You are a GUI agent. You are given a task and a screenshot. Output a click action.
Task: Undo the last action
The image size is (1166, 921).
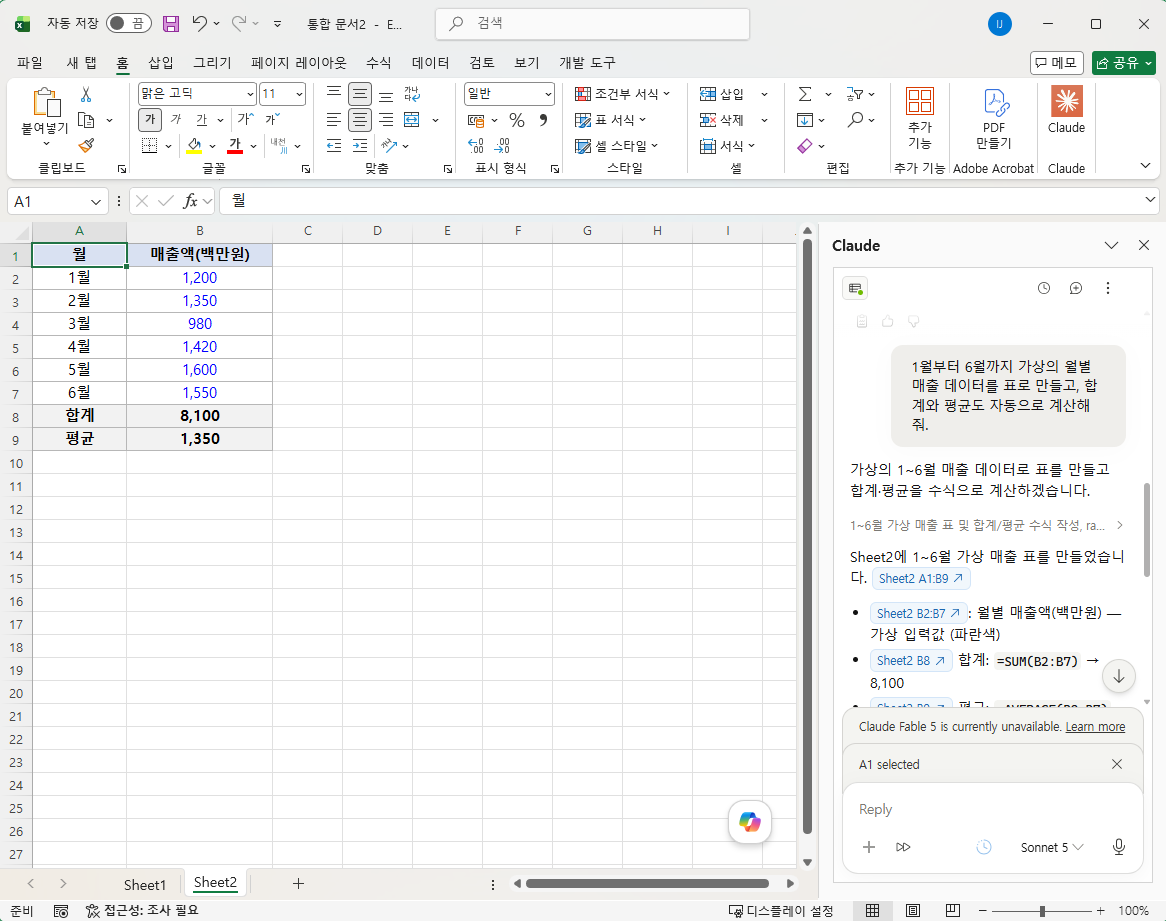(x=199, y=24)
